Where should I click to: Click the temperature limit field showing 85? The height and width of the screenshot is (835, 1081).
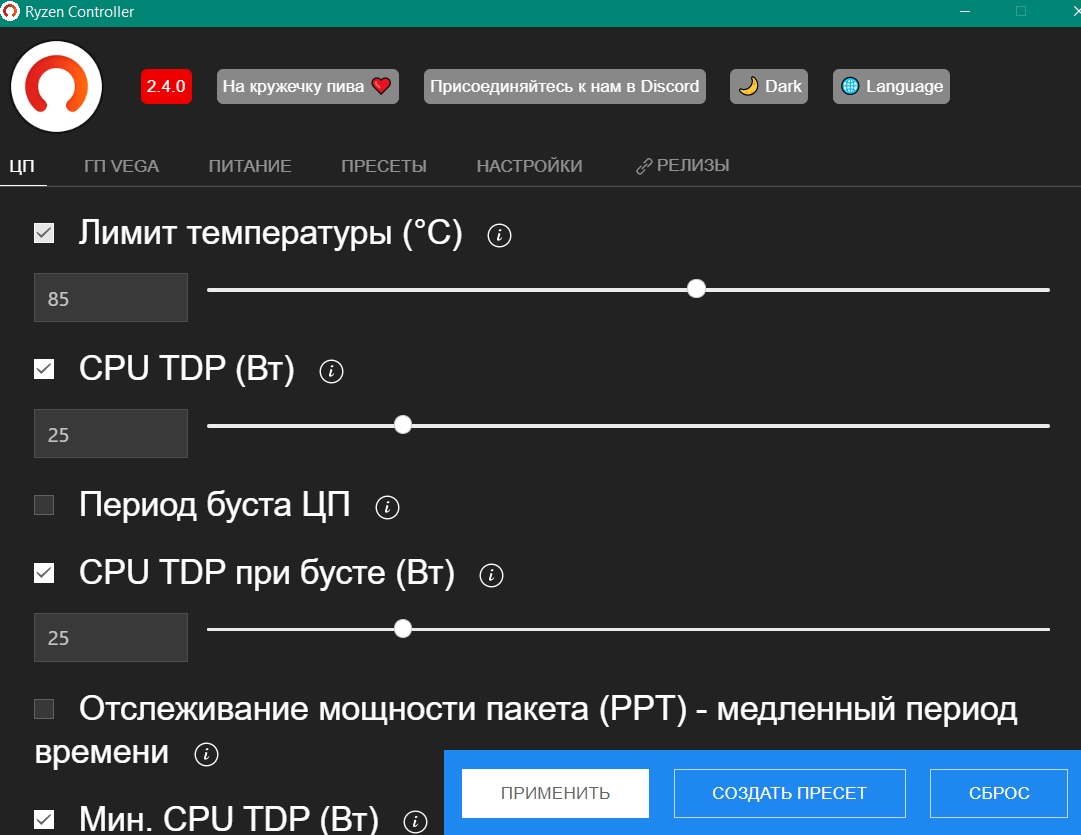click(x=111, y=297)
